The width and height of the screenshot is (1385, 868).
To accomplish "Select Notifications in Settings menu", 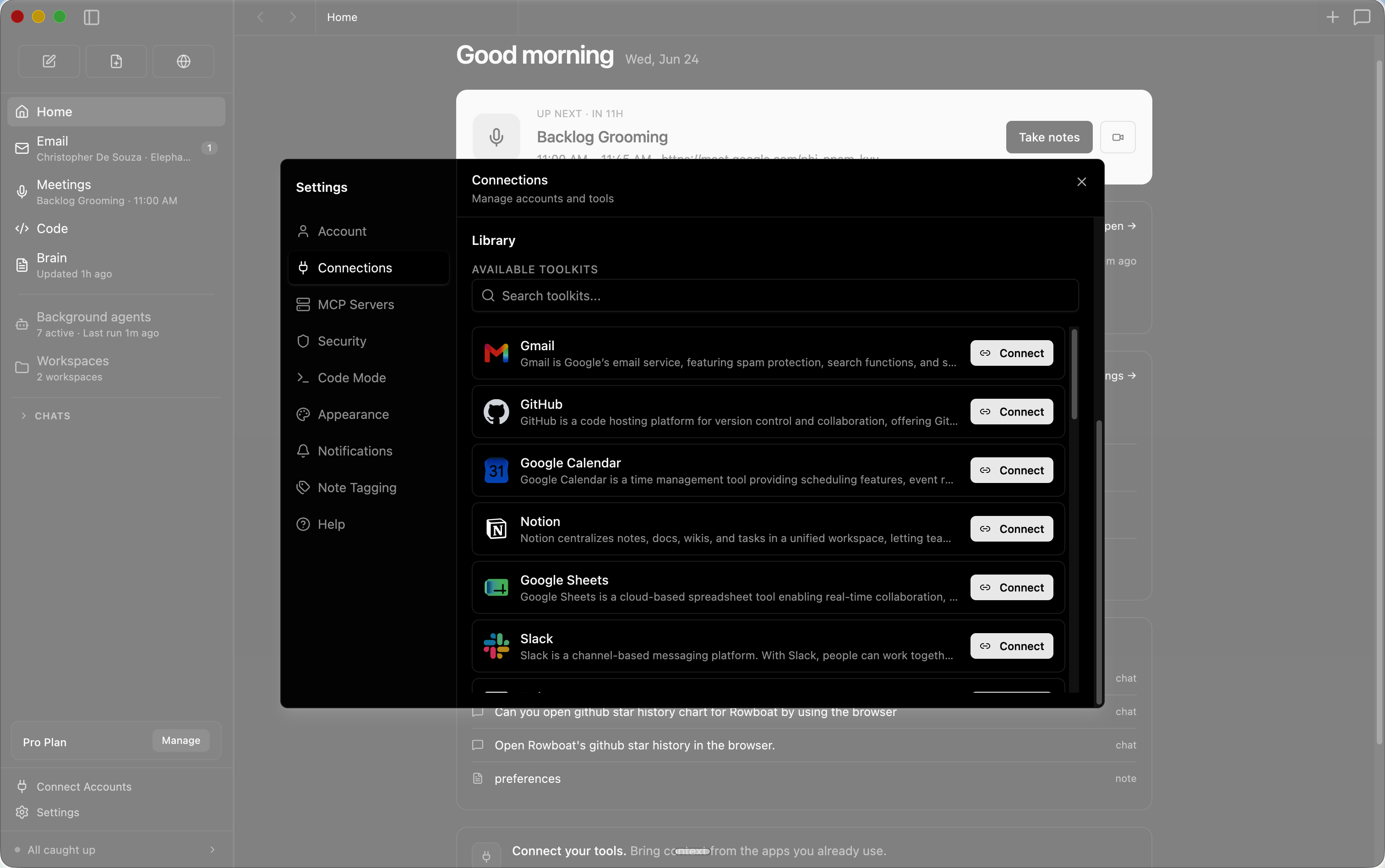I will [x=368, y=451].
